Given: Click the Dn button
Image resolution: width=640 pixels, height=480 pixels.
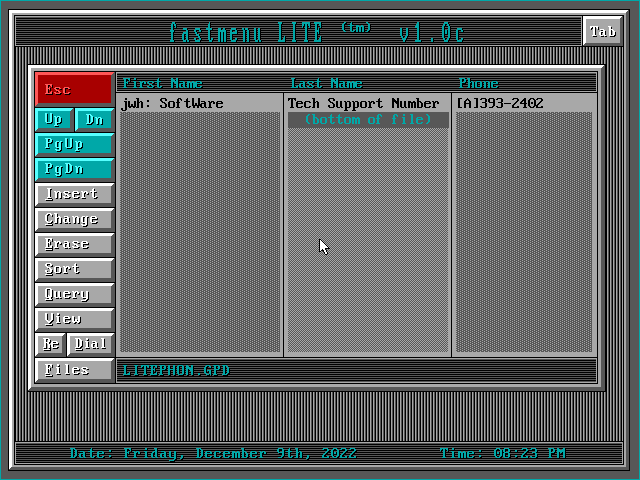Looking at the screenshot, I should click(x=95, y=120).
